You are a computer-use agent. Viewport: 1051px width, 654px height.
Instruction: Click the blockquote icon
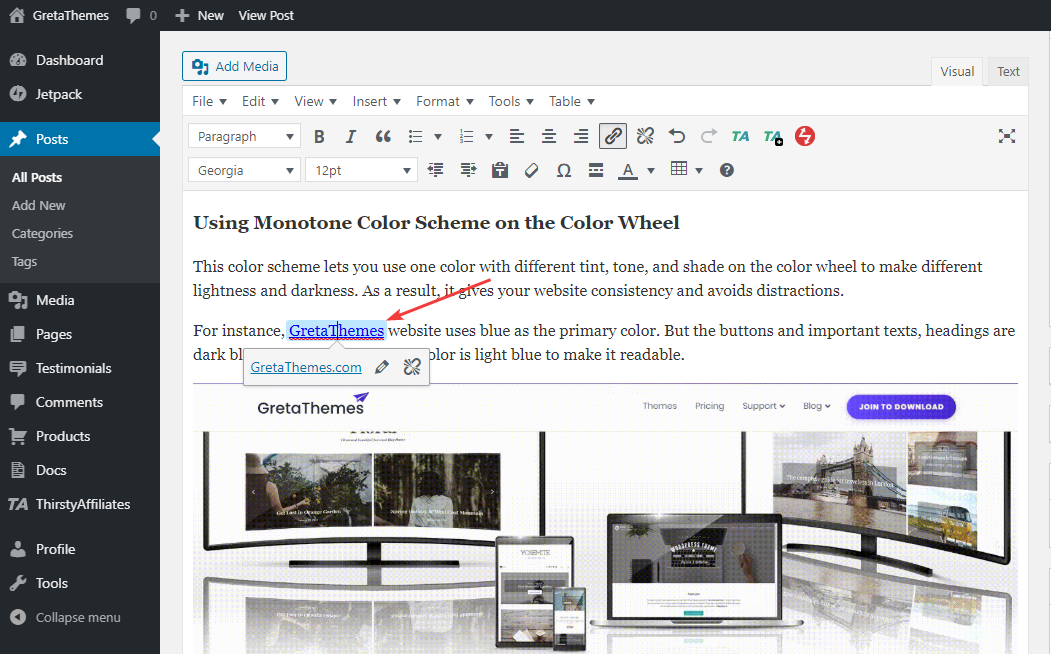(383, 136)
